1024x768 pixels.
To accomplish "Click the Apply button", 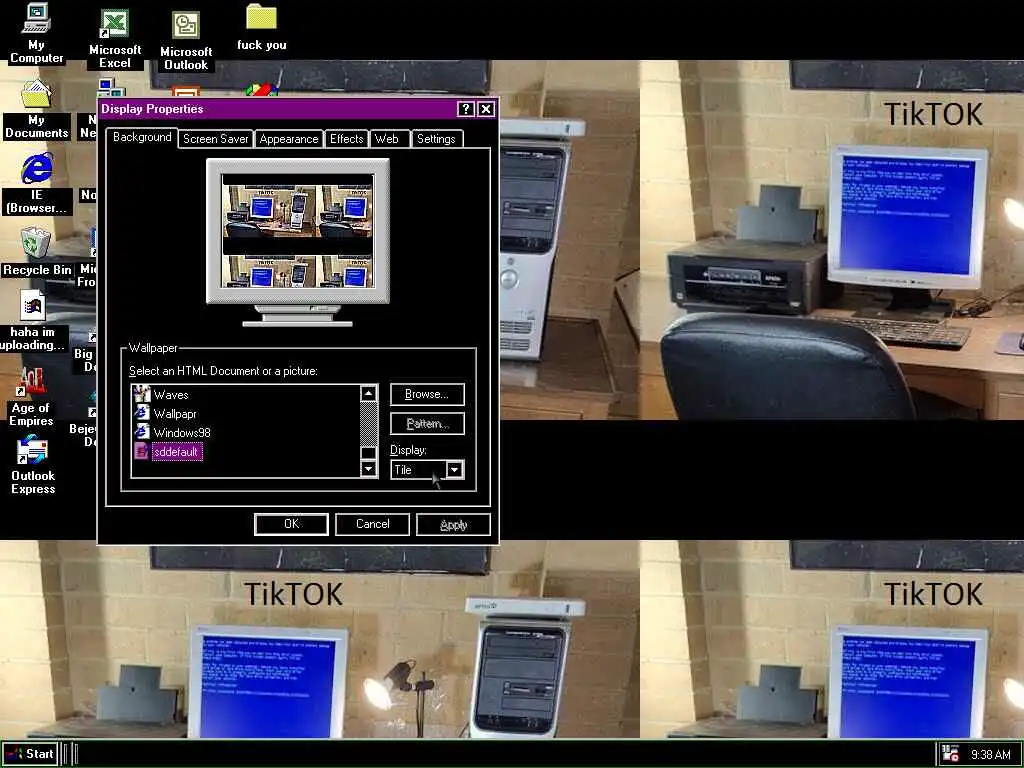I will point(453,524).
